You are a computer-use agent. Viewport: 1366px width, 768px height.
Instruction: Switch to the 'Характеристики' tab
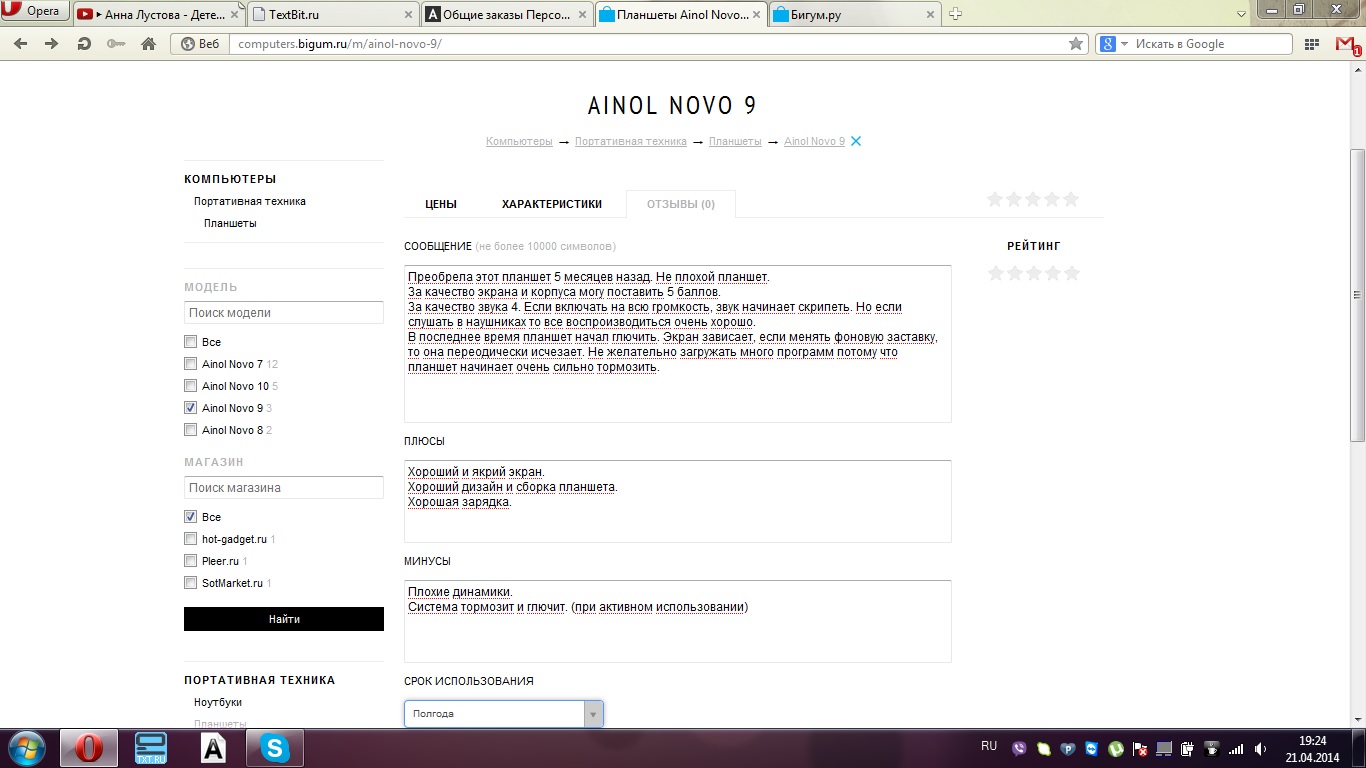[552, 204]
